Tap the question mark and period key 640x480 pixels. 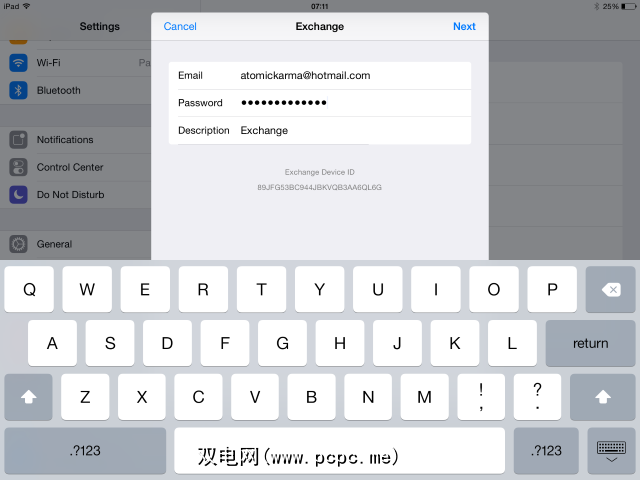[538, 397]
